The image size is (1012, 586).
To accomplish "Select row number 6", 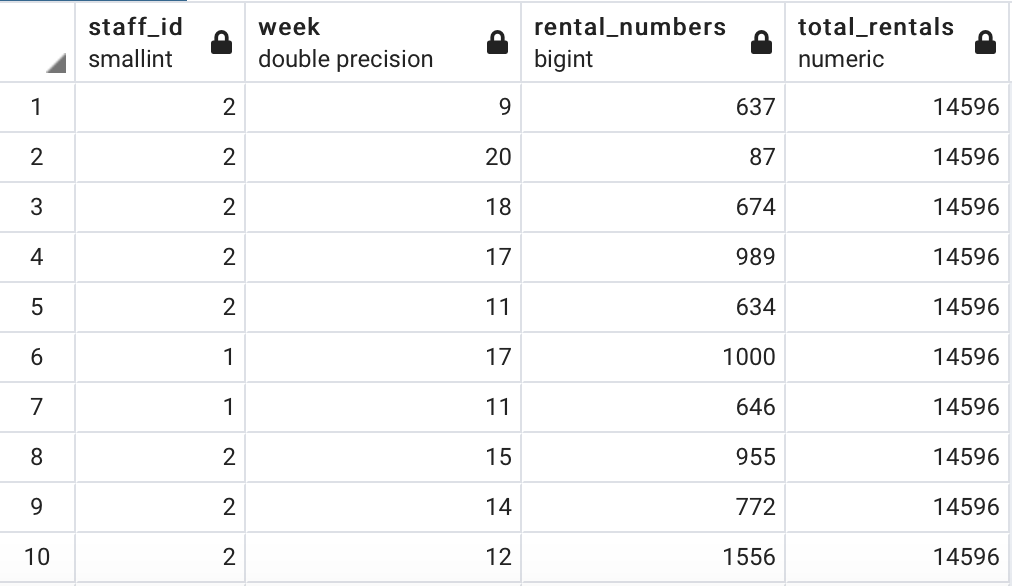I will 37,357.
